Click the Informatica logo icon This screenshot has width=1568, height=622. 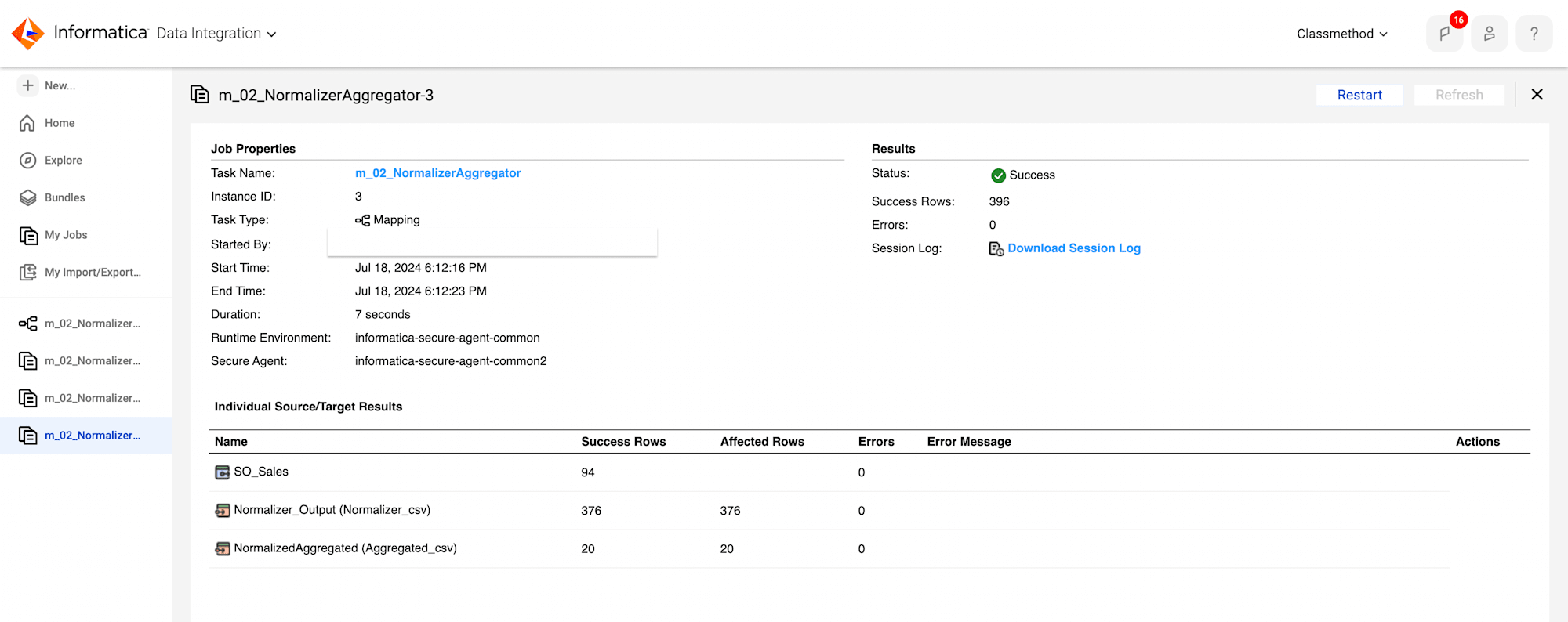coord(28,33)
